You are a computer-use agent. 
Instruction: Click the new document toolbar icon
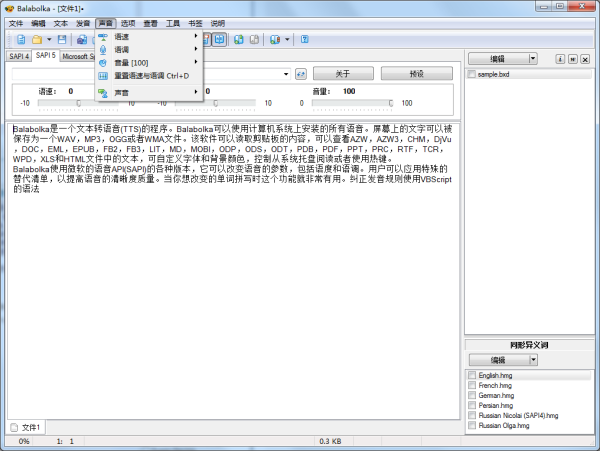(x=19, y=40)
